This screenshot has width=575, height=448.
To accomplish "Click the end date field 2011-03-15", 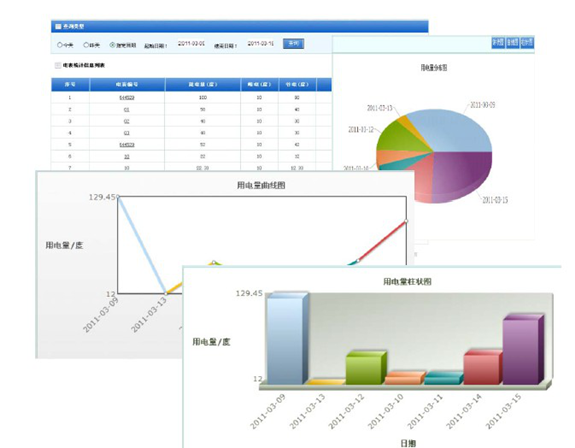I will click(x=260, y=44).
